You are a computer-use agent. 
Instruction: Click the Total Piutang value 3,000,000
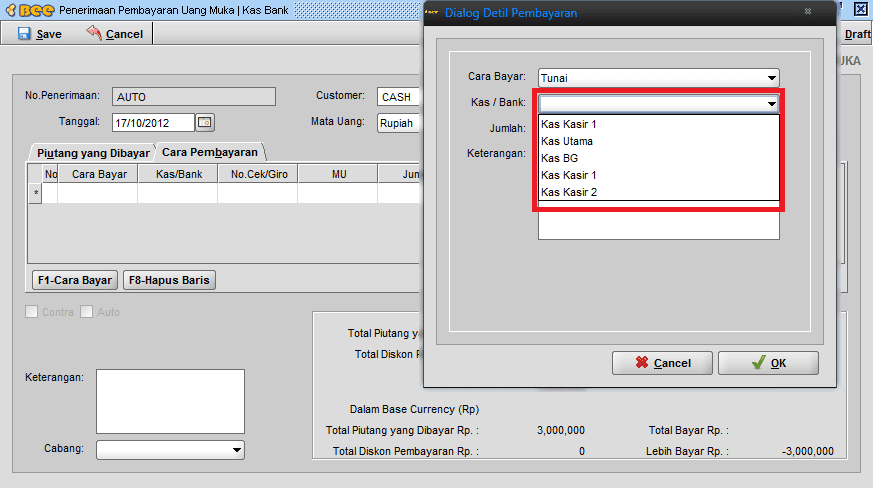click(561, 430)
